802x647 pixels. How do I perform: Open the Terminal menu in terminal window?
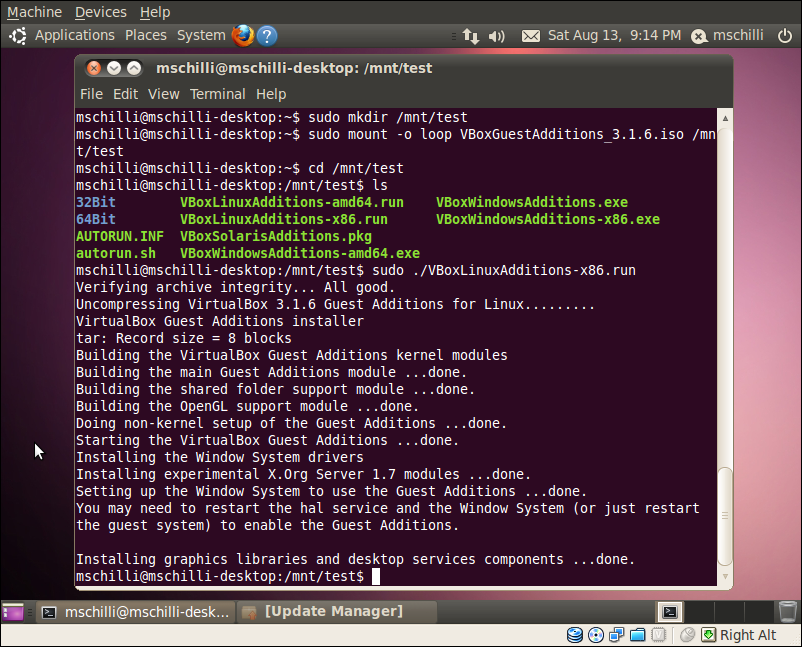(x=217, y=94)
